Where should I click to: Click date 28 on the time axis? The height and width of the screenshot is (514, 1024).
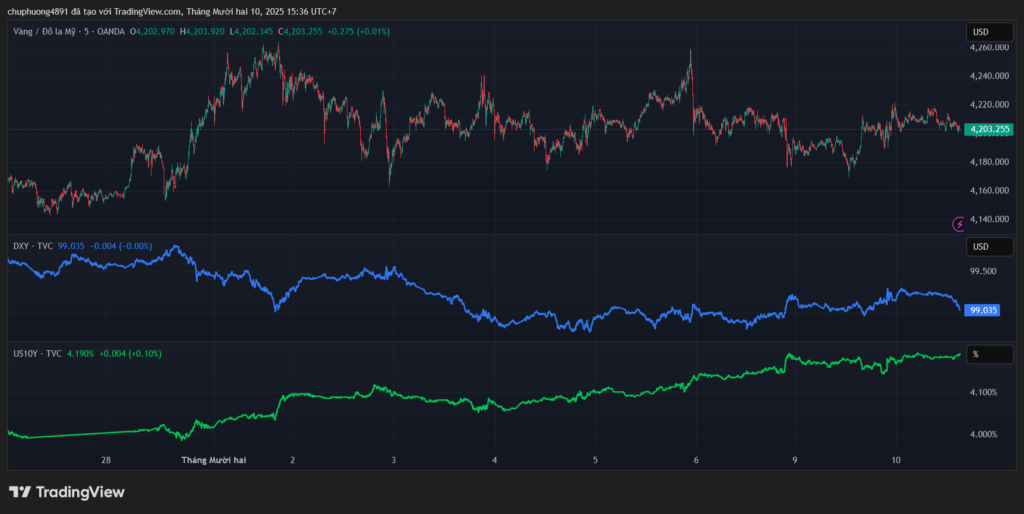point(105,461)
